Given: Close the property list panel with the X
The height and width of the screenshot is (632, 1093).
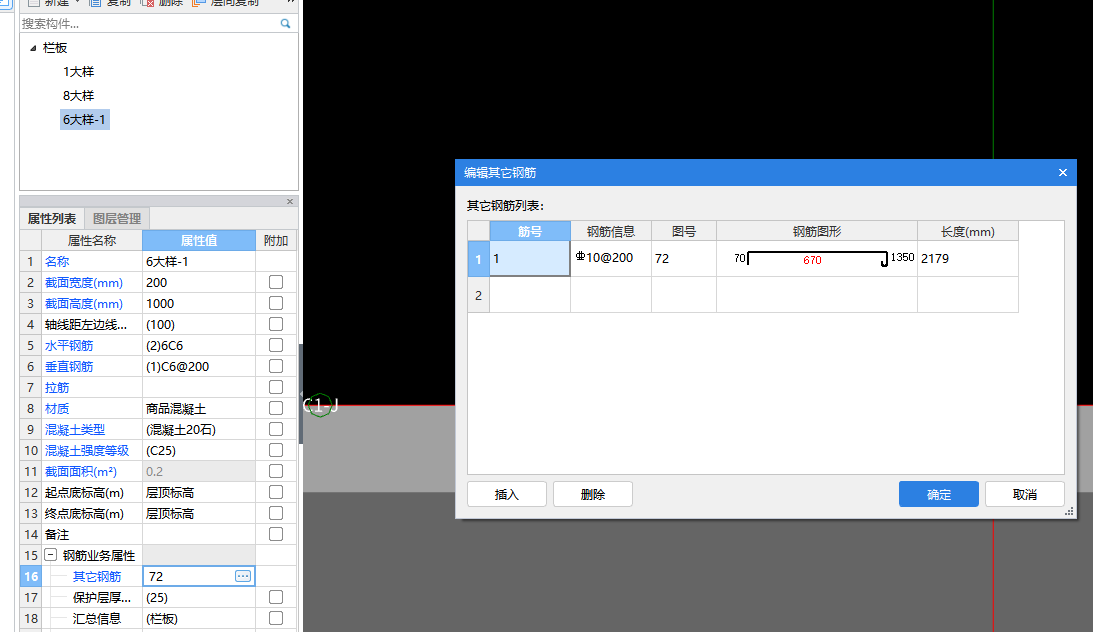Looking at the screenshot, I should click(290, 201).
